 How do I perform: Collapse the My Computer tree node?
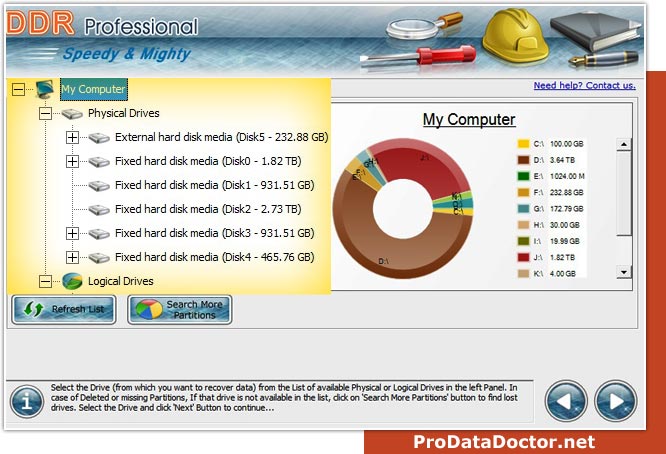coord(18,89)
